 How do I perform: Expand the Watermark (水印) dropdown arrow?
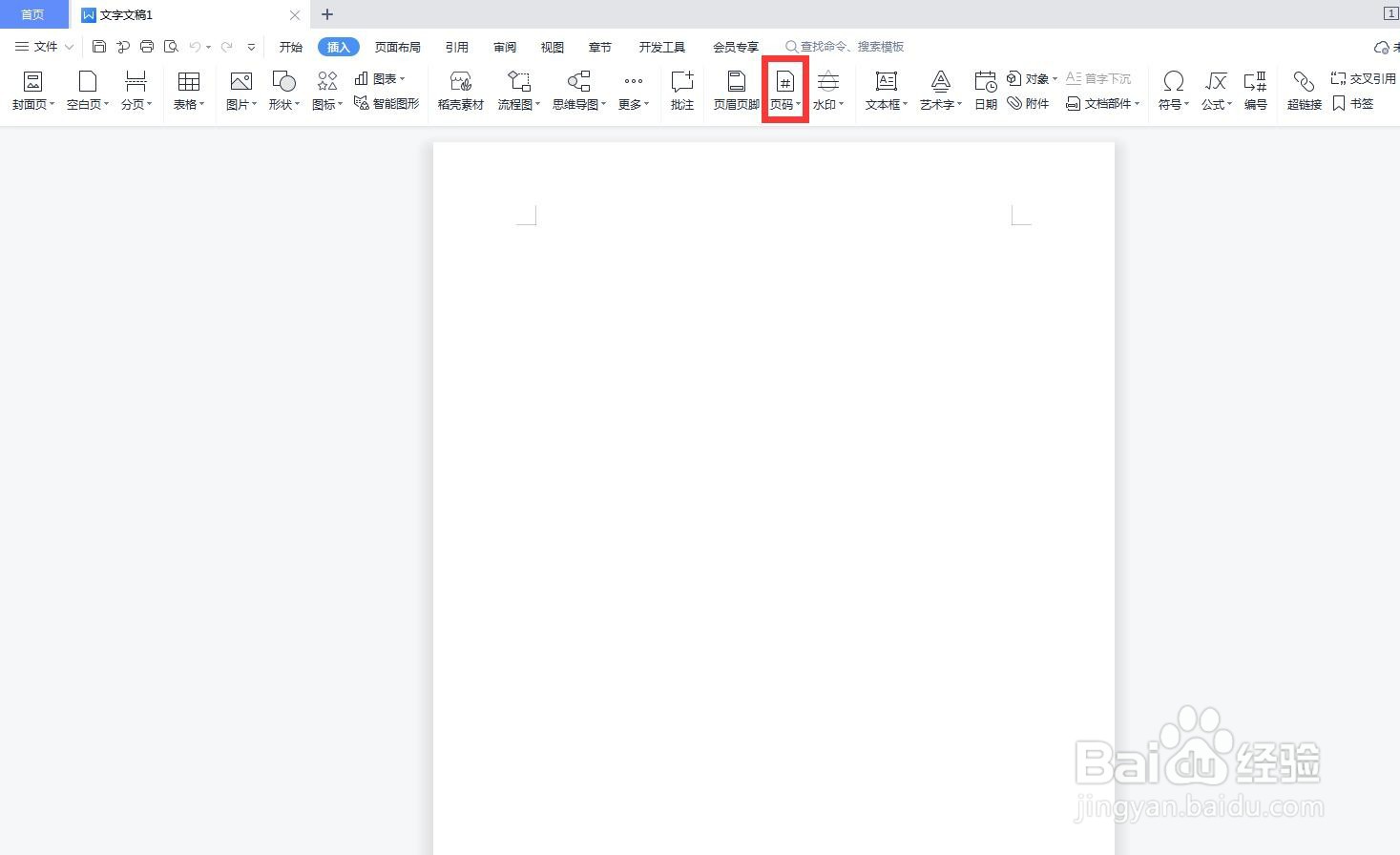pos(841,104)
